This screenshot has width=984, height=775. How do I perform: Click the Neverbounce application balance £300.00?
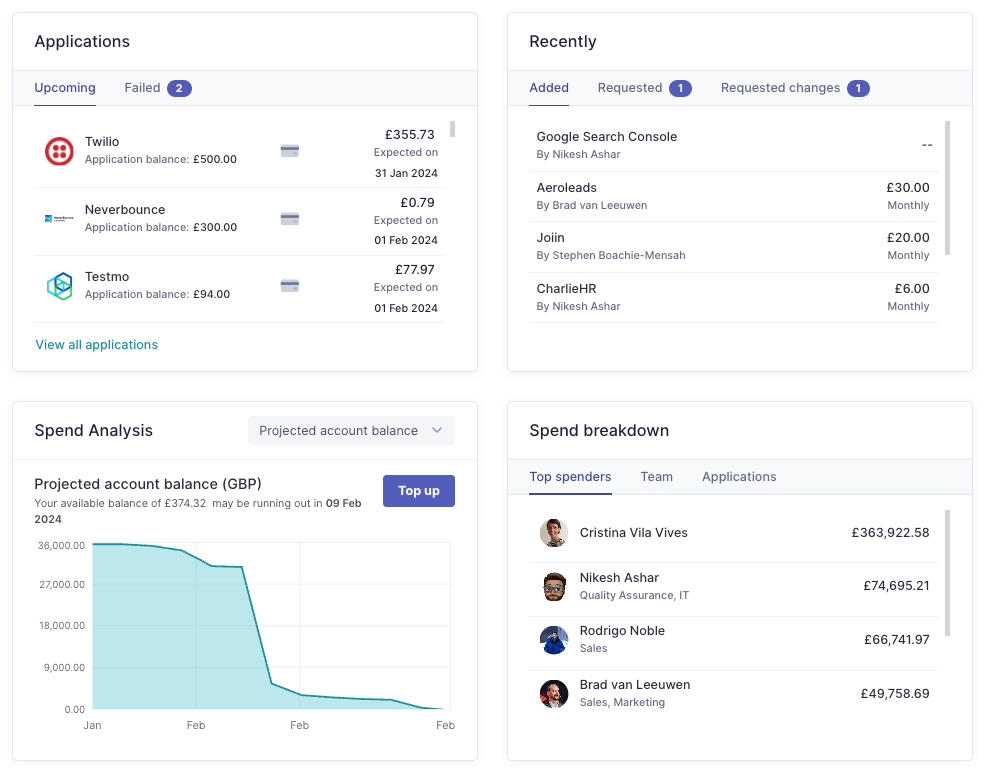click(x=215, y=227)
